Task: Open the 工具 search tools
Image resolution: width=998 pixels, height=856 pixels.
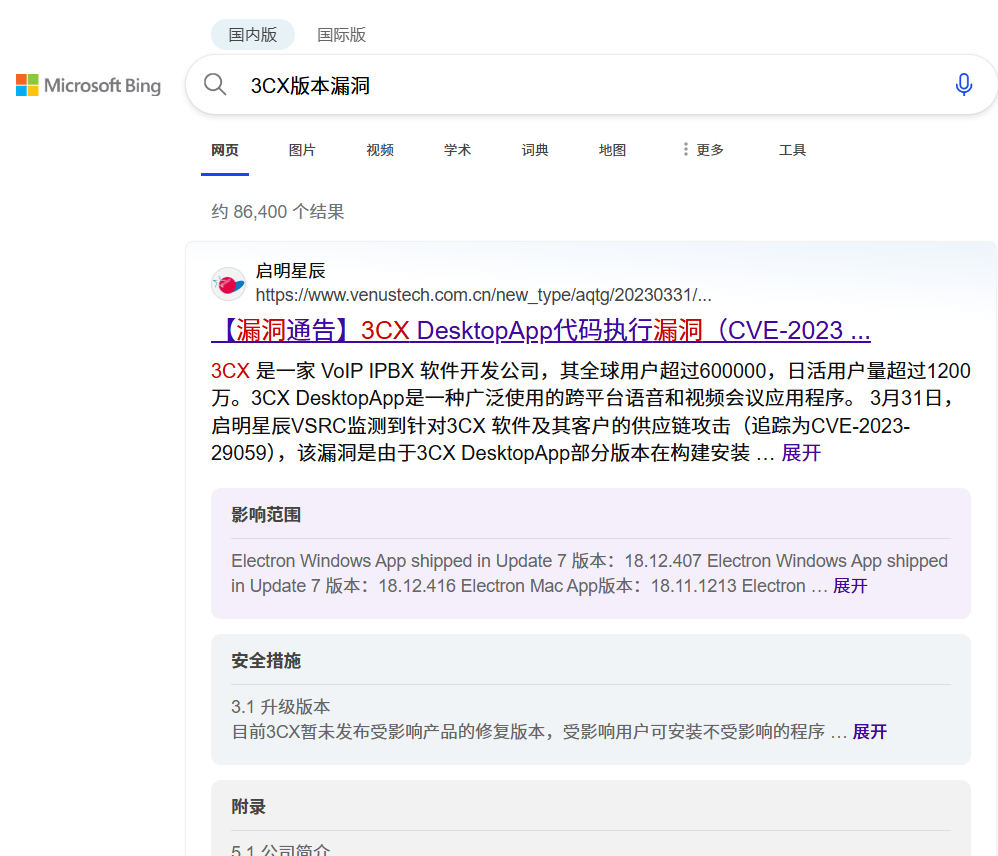Action: point(792,150)
